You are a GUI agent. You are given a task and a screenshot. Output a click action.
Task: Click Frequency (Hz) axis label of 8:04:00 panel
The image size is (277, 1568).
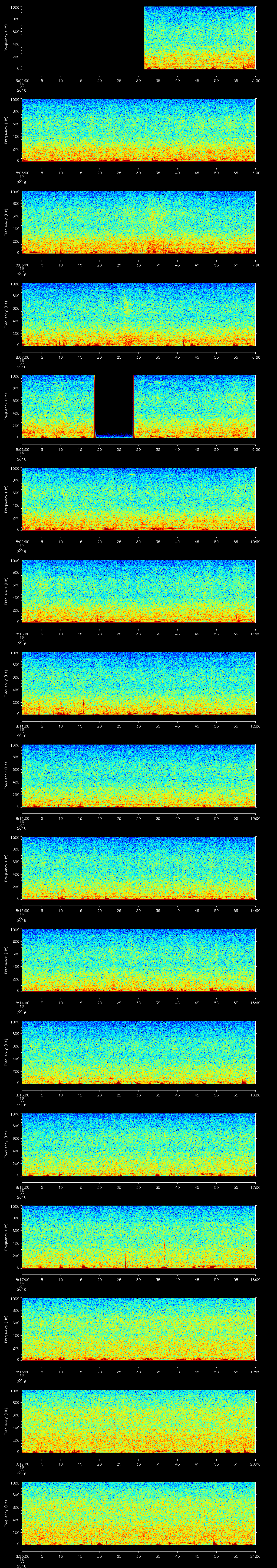6,38
